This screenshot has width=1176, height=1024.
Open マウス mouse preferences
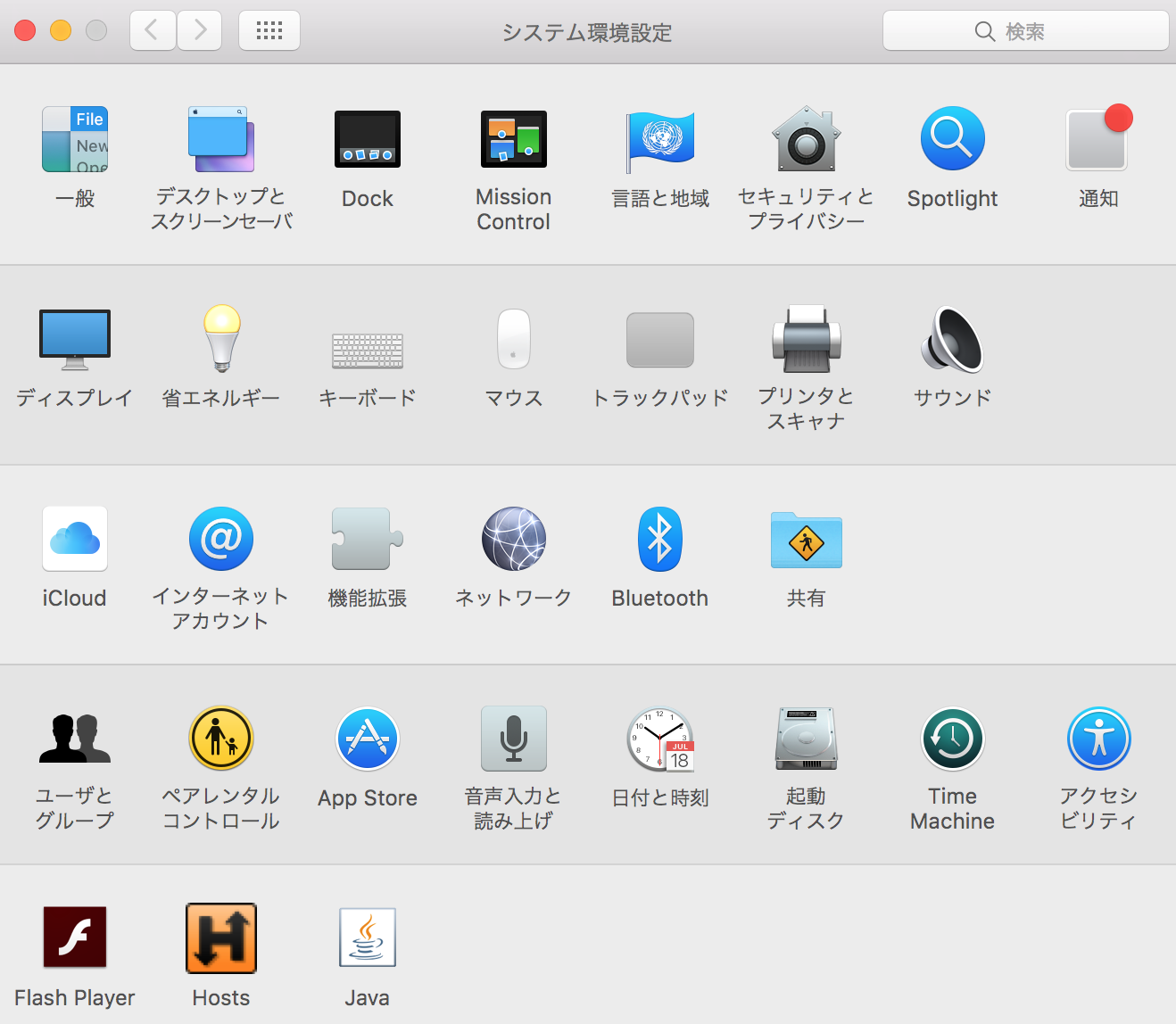[514, 339]
